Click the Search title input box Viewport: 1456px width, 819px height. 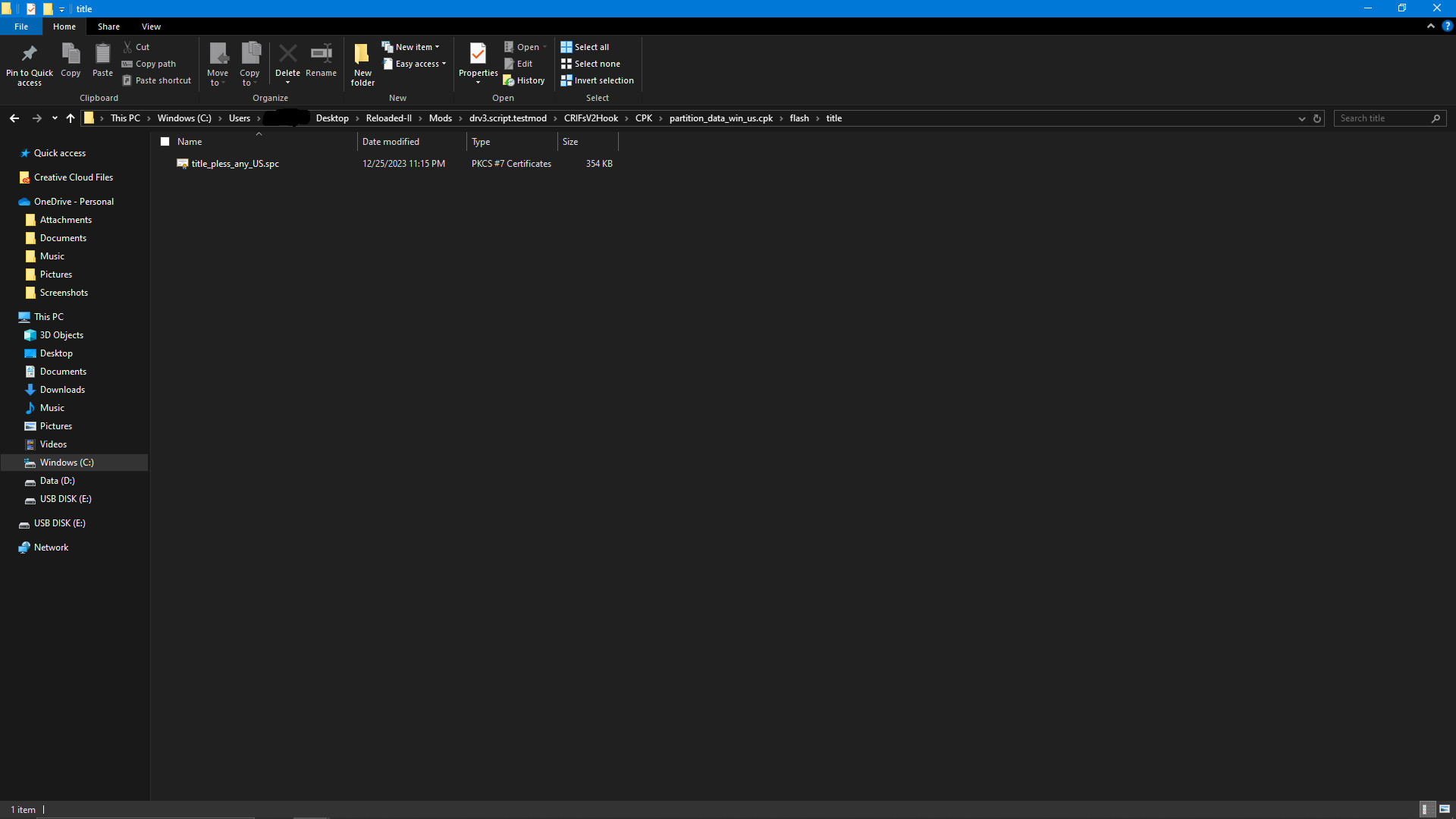tap(1382, 118)
